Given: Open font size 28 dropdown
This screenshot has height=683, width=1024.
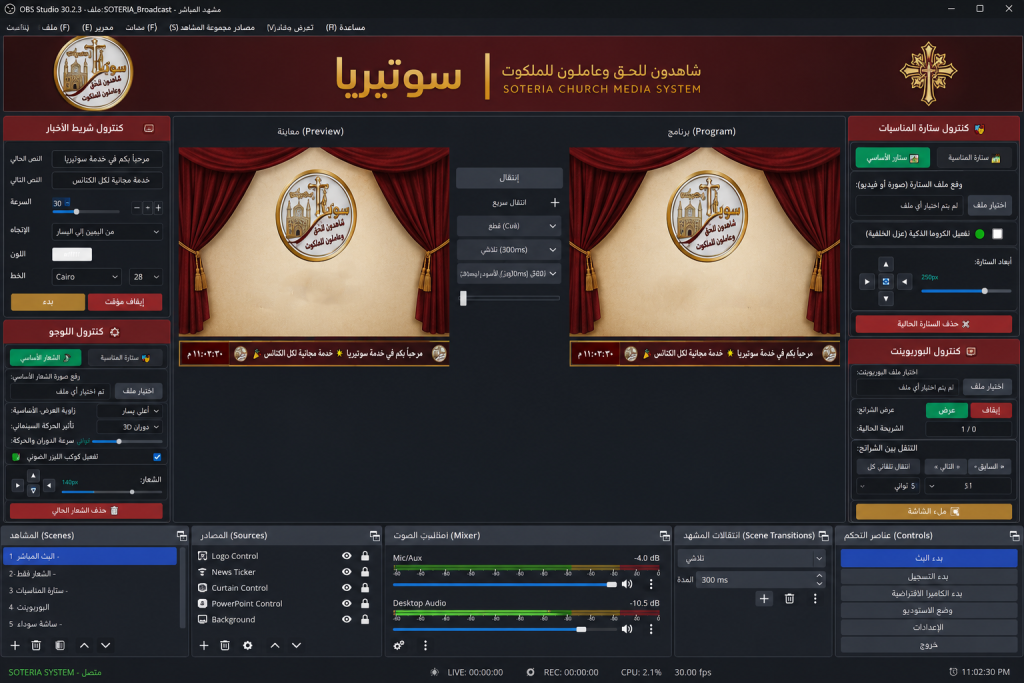Looking at the screenshot, I should point(146,277).
